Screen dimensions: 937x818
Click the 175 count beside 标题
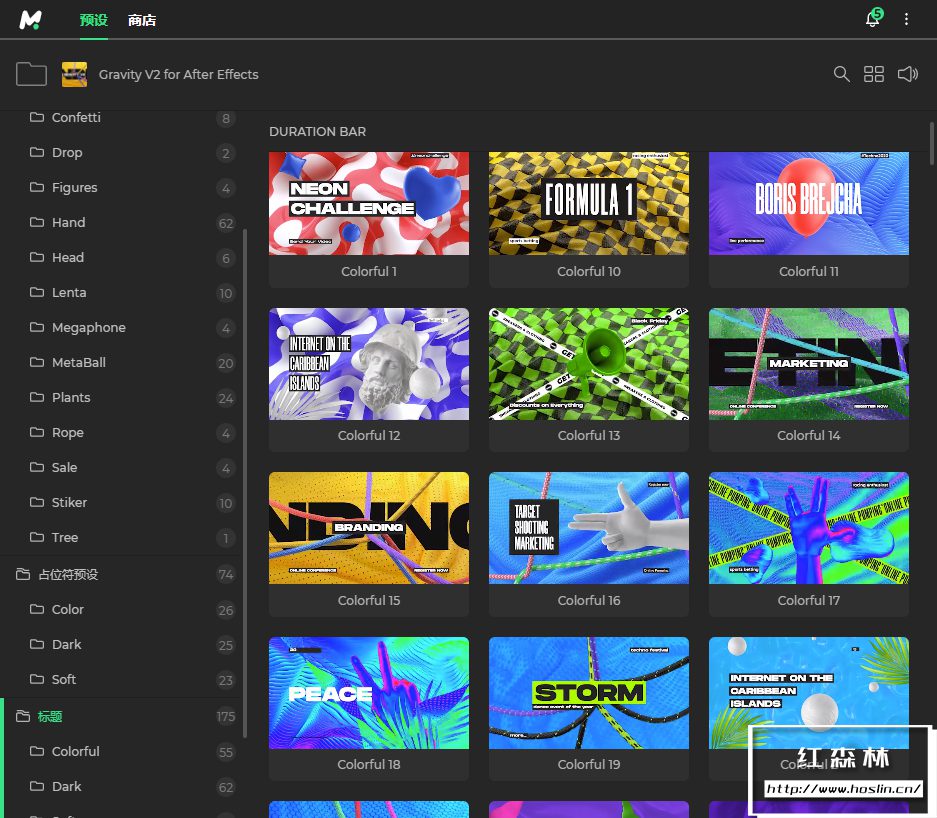226,716
